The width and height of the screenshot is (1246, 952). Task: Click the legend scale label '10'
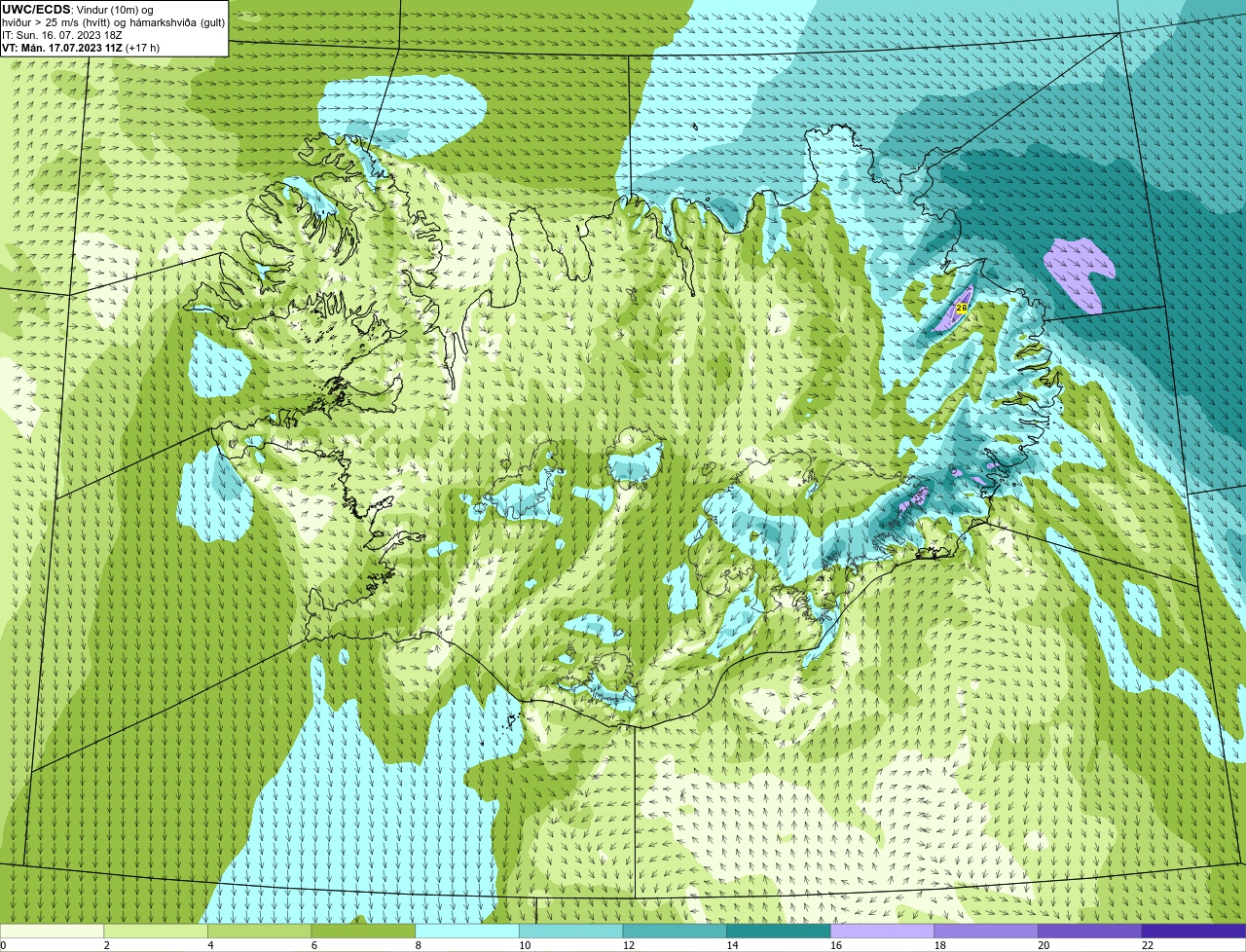point(525,945)
